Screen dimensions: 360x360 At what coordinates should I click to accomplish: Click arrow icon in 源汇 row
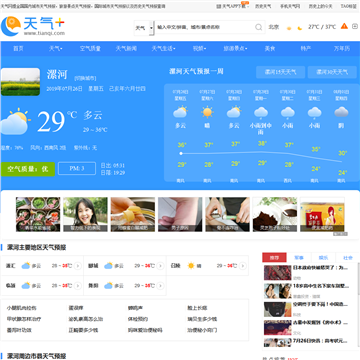click(x=78, y=266)
